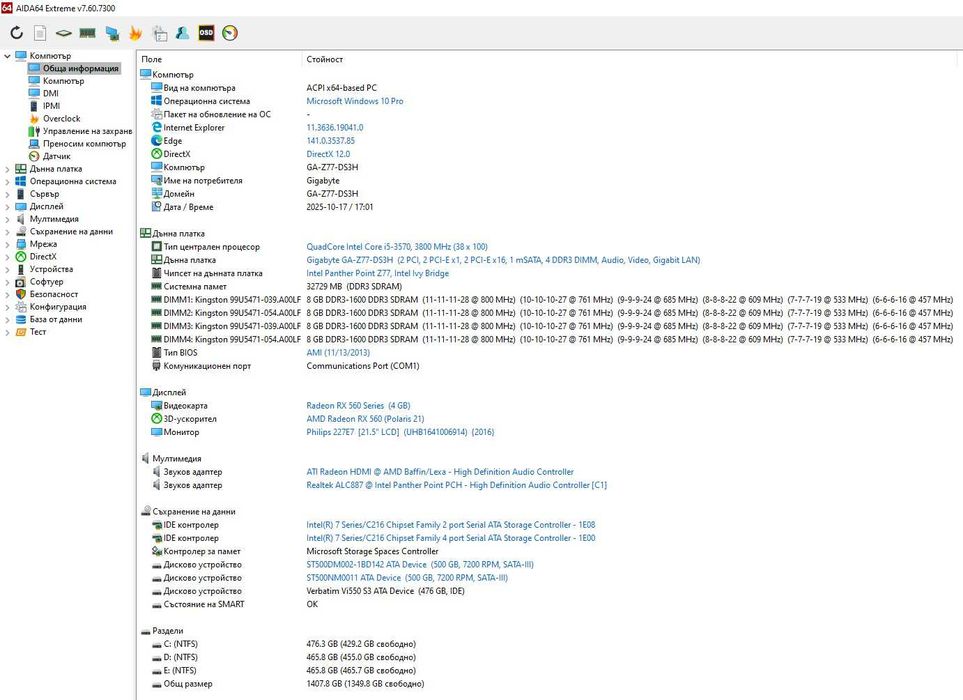Viewport: 963px width, 700px height.
Task: Open Radeon RX 560 Series (4 GB) link
Action: tap(359, 406)
